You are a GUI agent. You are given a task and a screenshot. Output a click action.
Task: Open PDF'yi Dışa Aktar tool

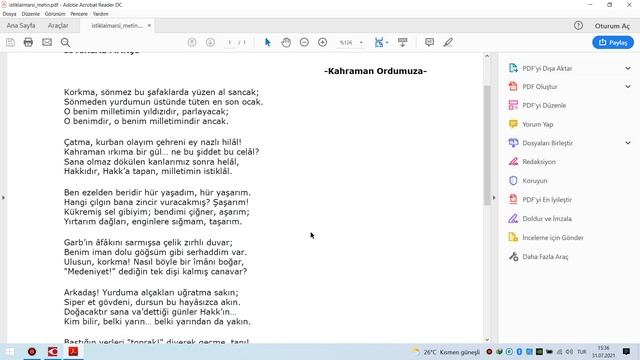click(547, 68)
